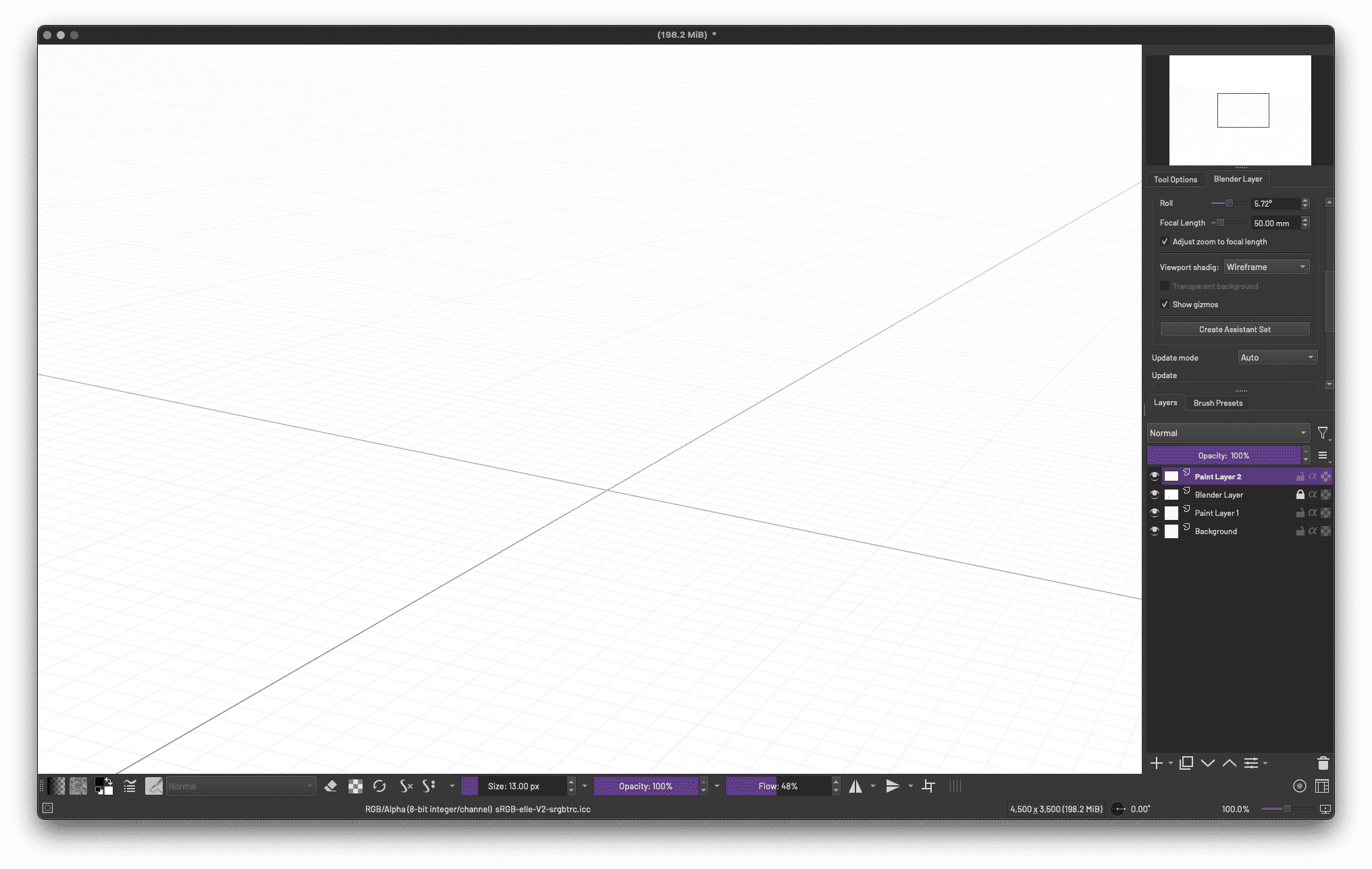
Task: Click the reload original preset icon
Action: coord(379,786)
